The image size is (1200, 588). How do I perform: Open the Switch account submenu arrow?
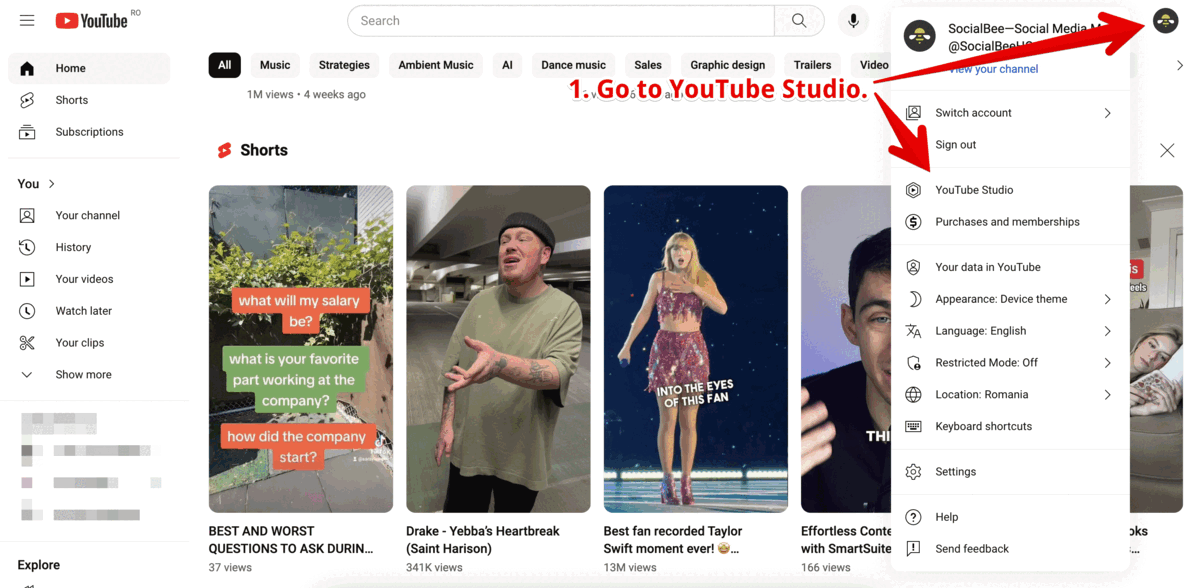pyautogui.click(x=1108, y=113)
